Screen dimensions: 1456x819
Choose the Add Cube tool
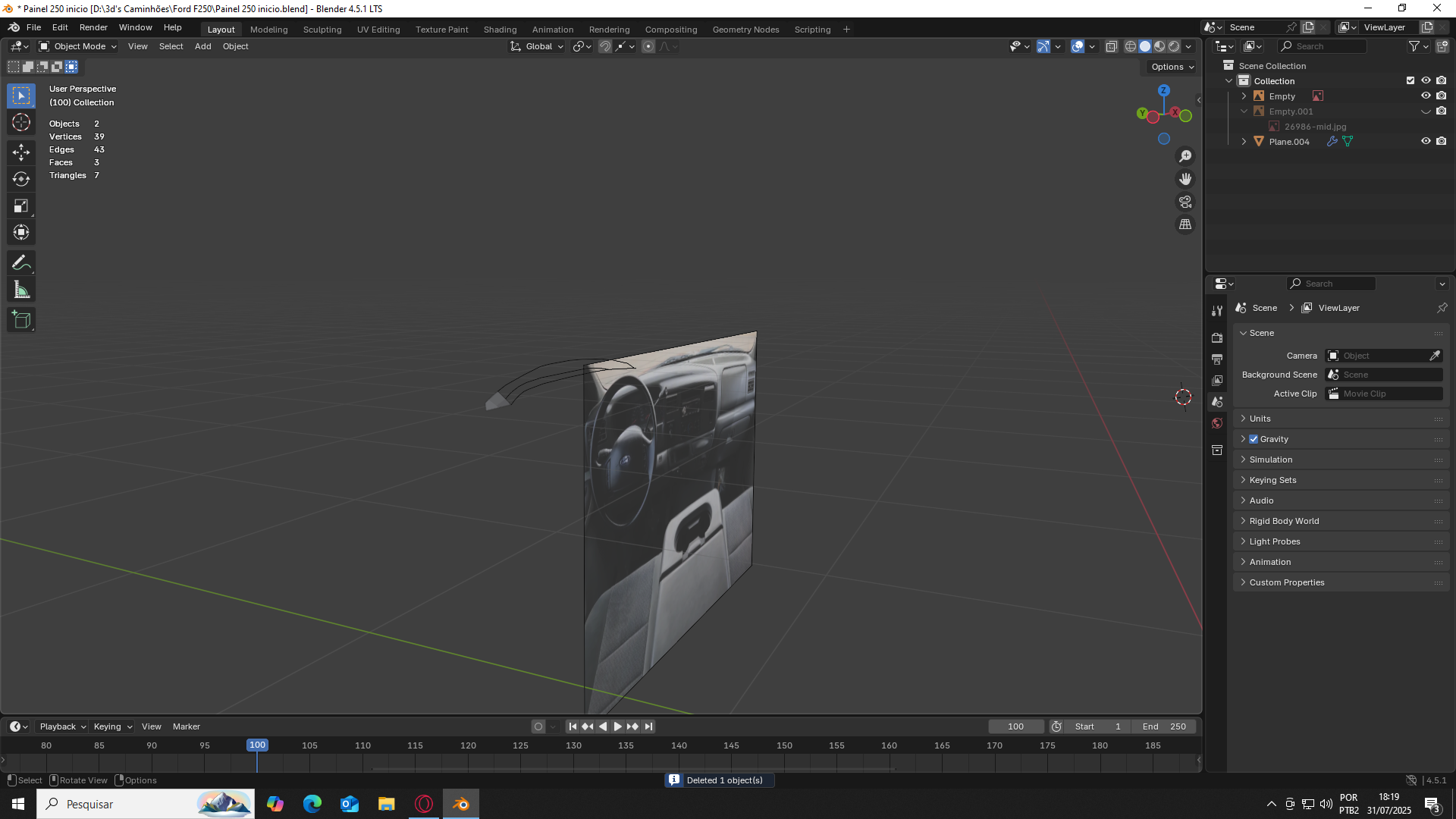click(x=21, y=319)
